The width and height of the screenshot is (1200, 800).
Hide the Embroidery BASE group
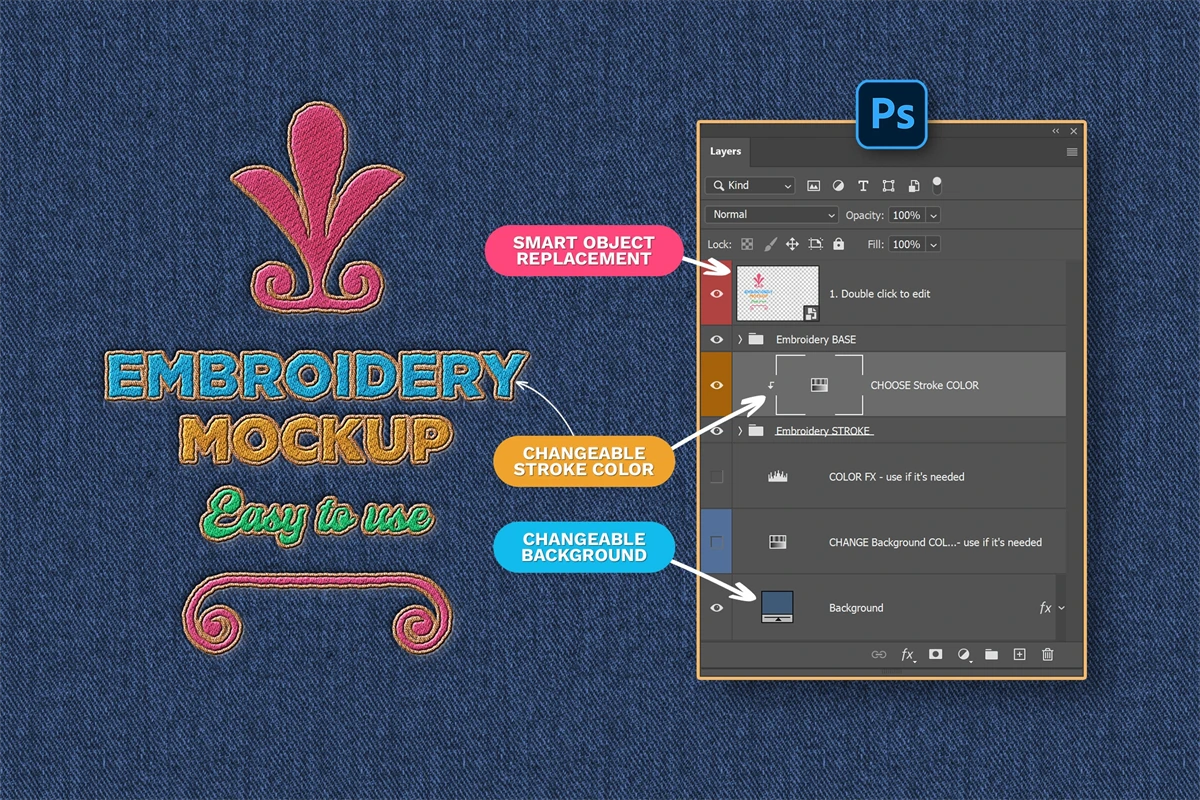coord(716,340)
